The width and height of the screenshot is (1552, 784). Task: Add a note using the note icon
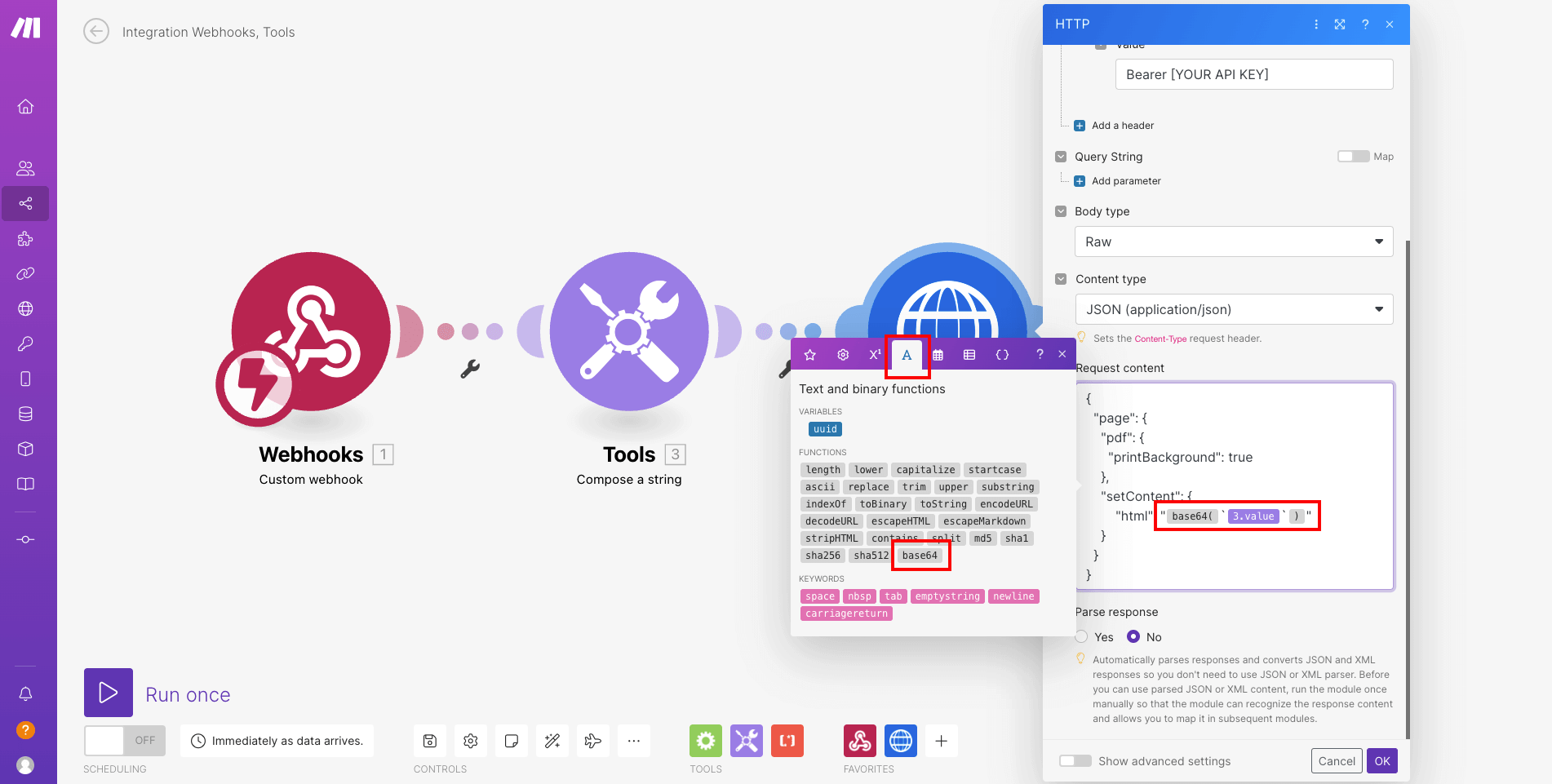(512, 740)
